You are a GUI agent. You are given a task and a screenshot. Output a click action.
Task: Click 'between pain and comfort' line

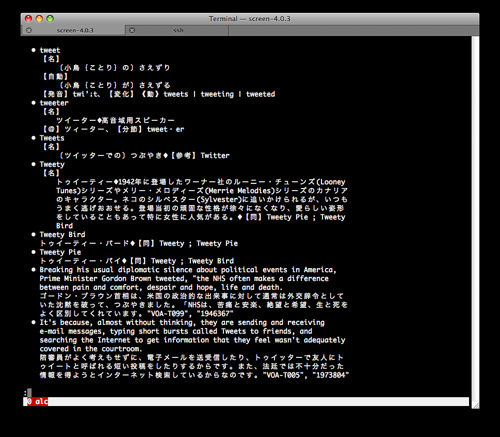click(161, 287)
